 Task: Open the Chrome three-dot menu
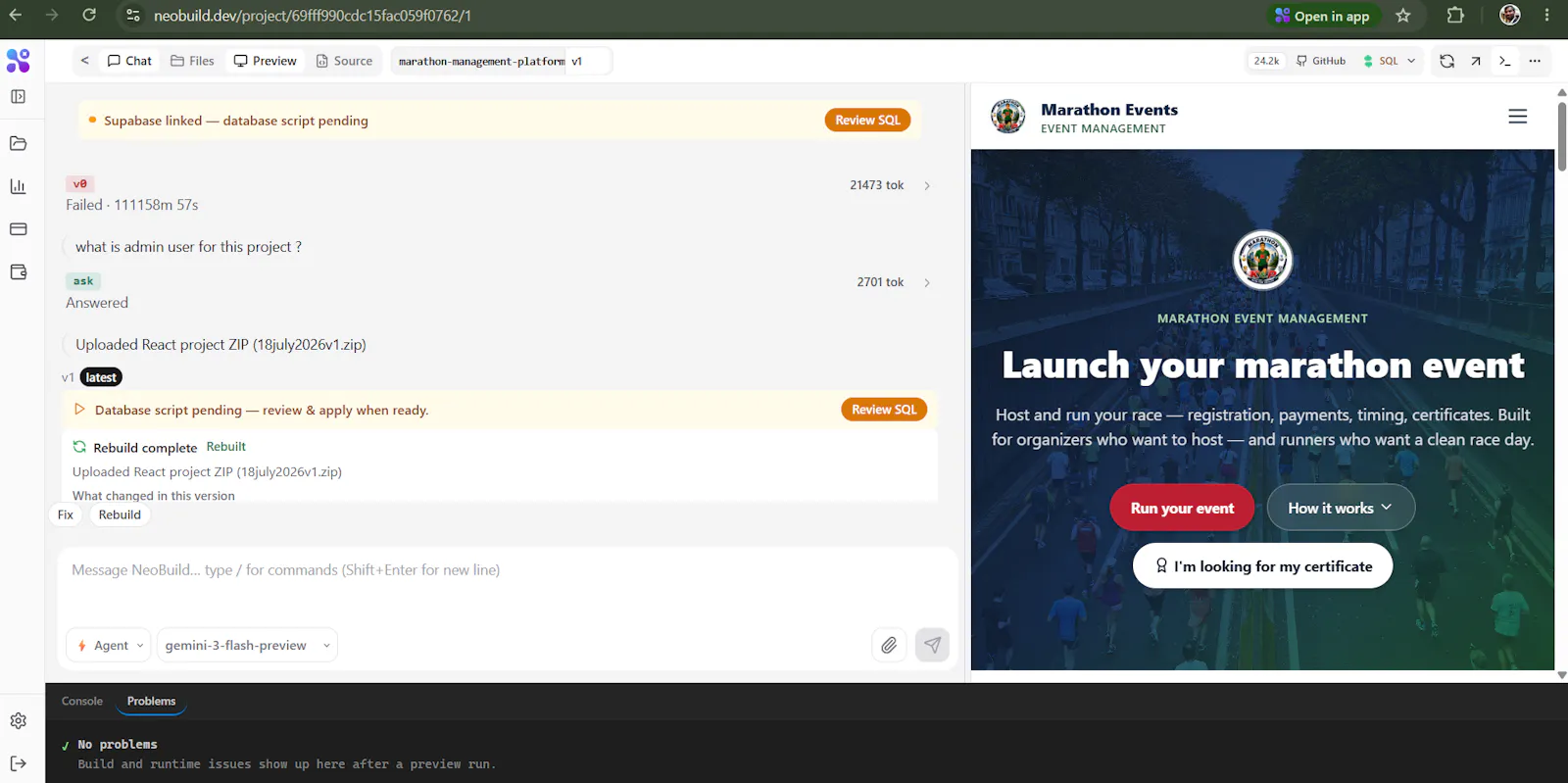(1547, 16)
